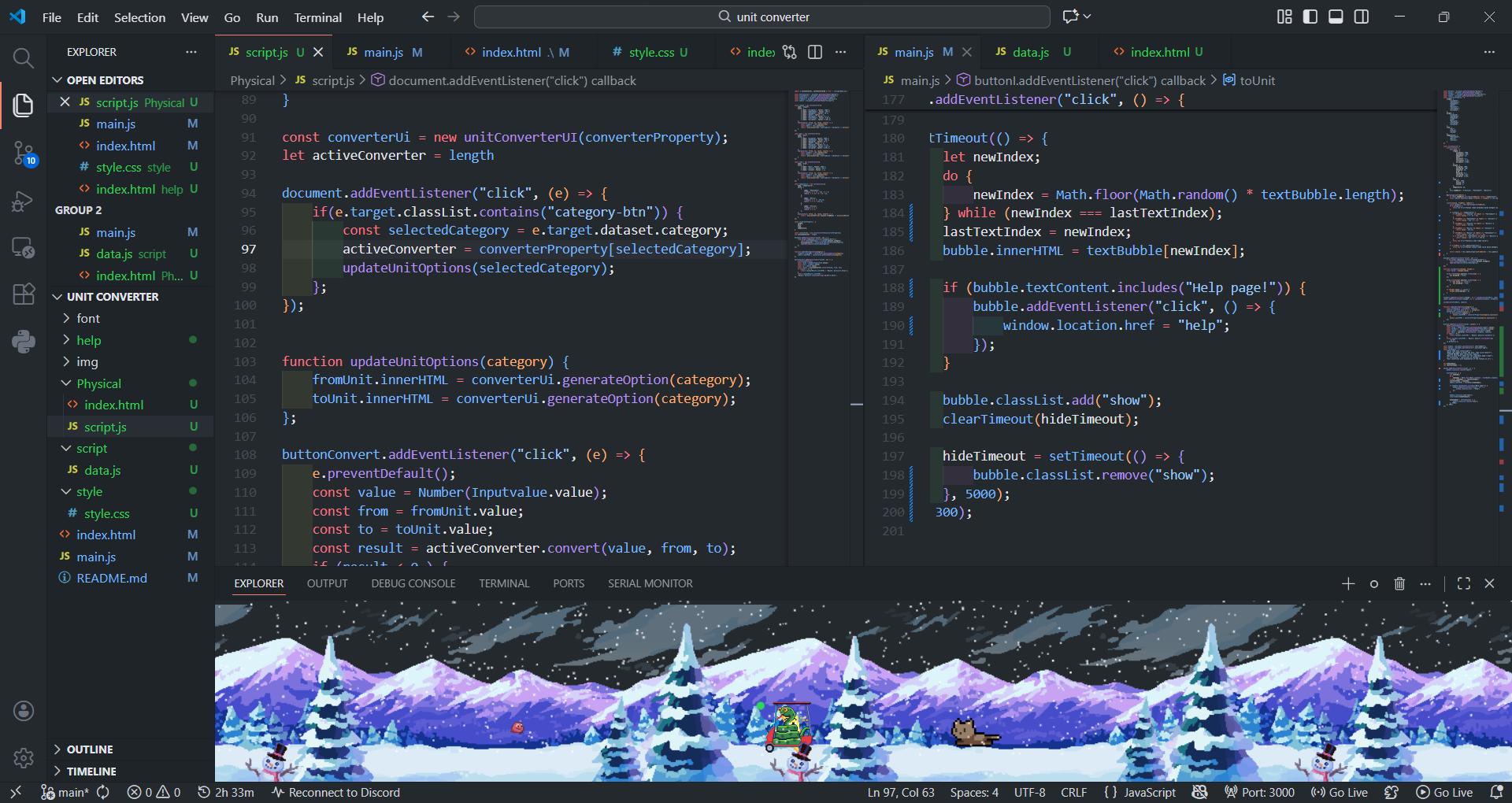1512x803 pixels.
Task: Open Source Control with 10 pending changes
Action: click(x=23, y=153)
